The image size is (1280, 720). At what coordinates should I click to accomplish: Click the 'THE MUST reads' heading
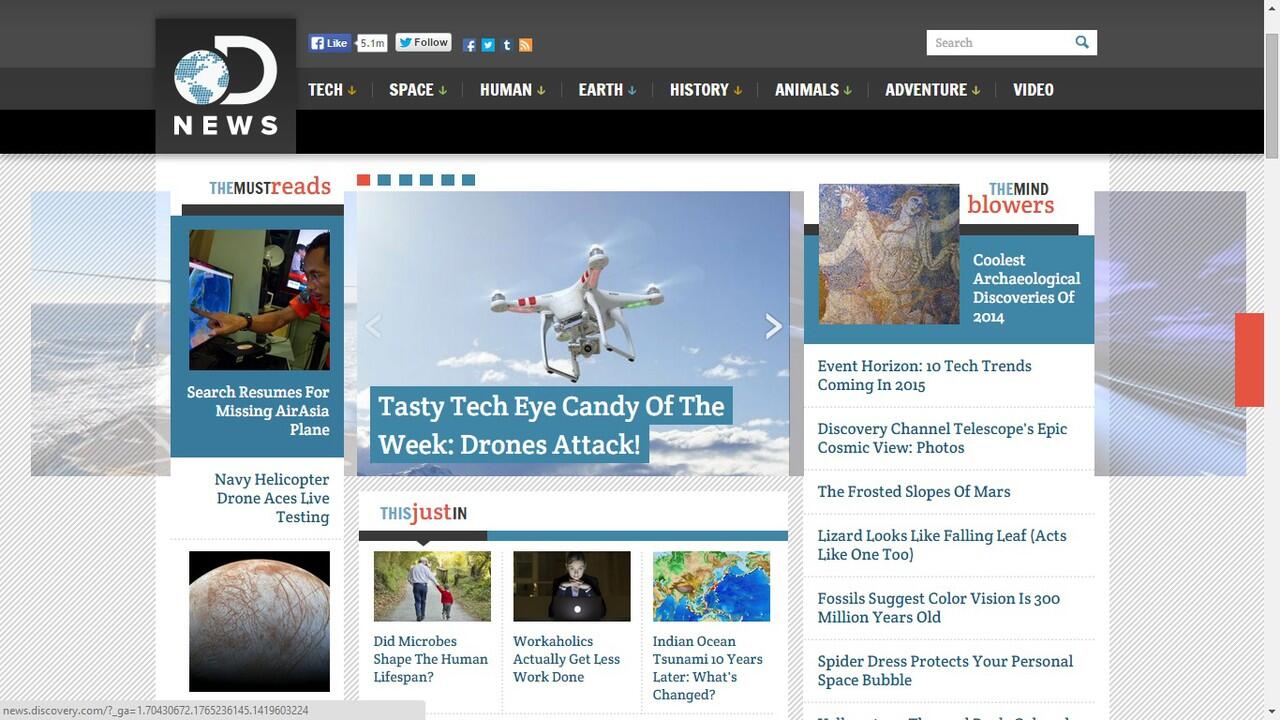coord(270,187)
